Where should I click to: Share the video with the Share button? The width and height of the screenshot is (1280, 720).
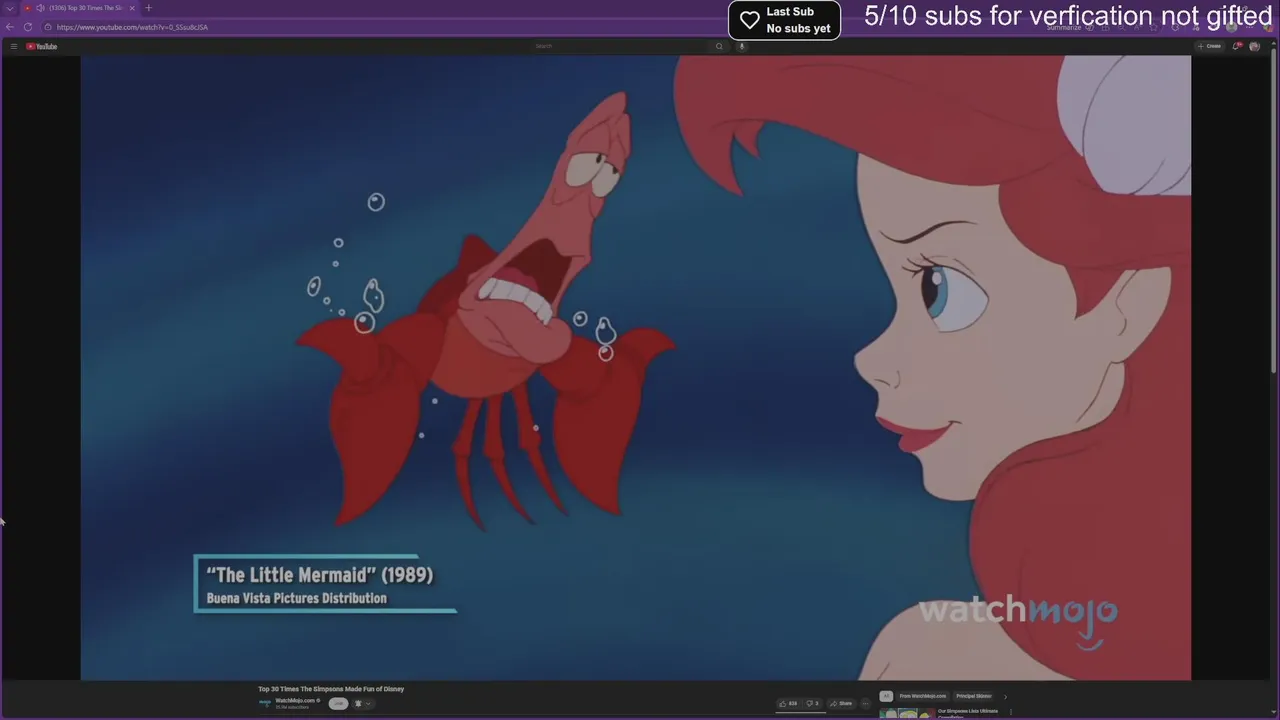click(840, 703)
